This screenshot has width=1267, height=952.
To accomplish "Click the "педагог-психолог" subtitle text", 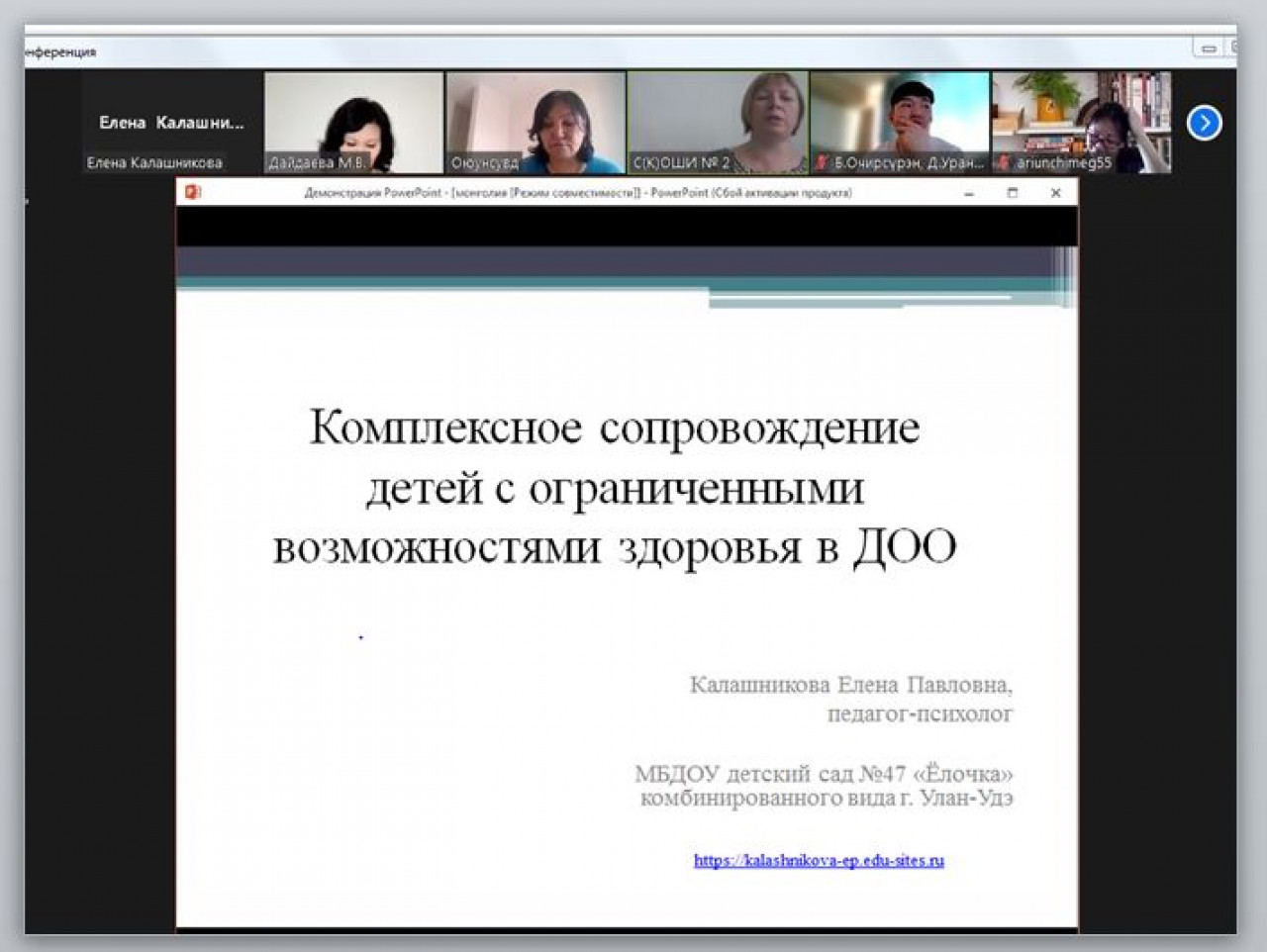I will (920, 714).
